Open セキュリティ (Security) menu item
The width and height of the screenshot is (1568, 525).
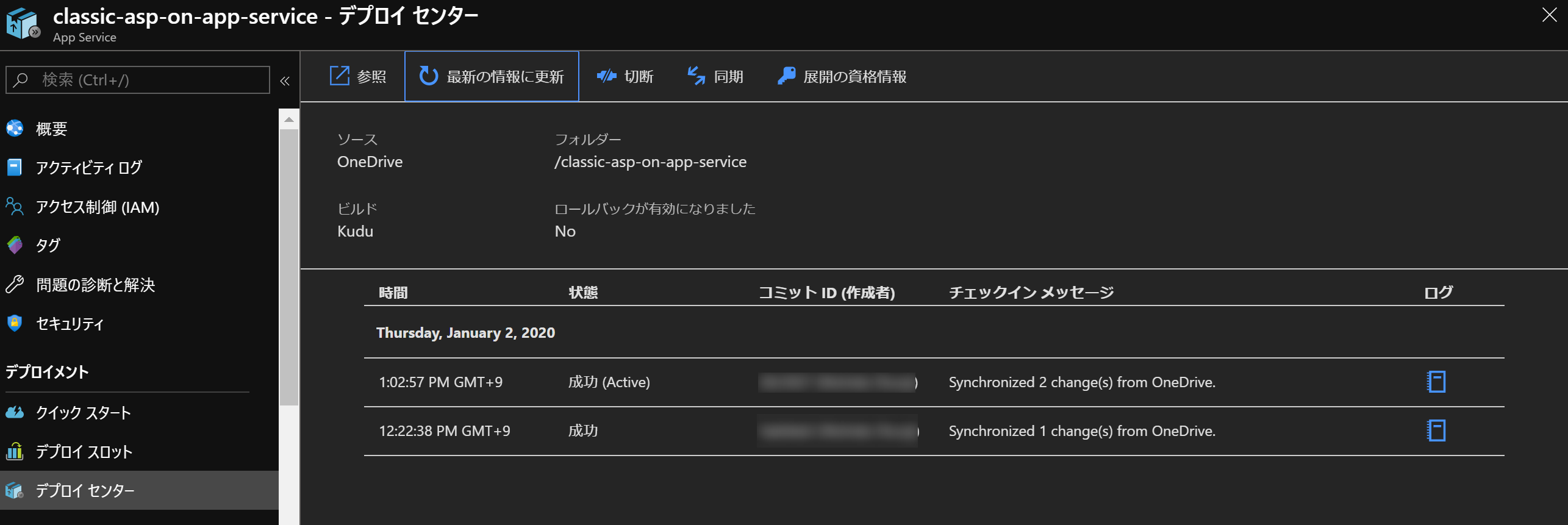coord(139,323)
